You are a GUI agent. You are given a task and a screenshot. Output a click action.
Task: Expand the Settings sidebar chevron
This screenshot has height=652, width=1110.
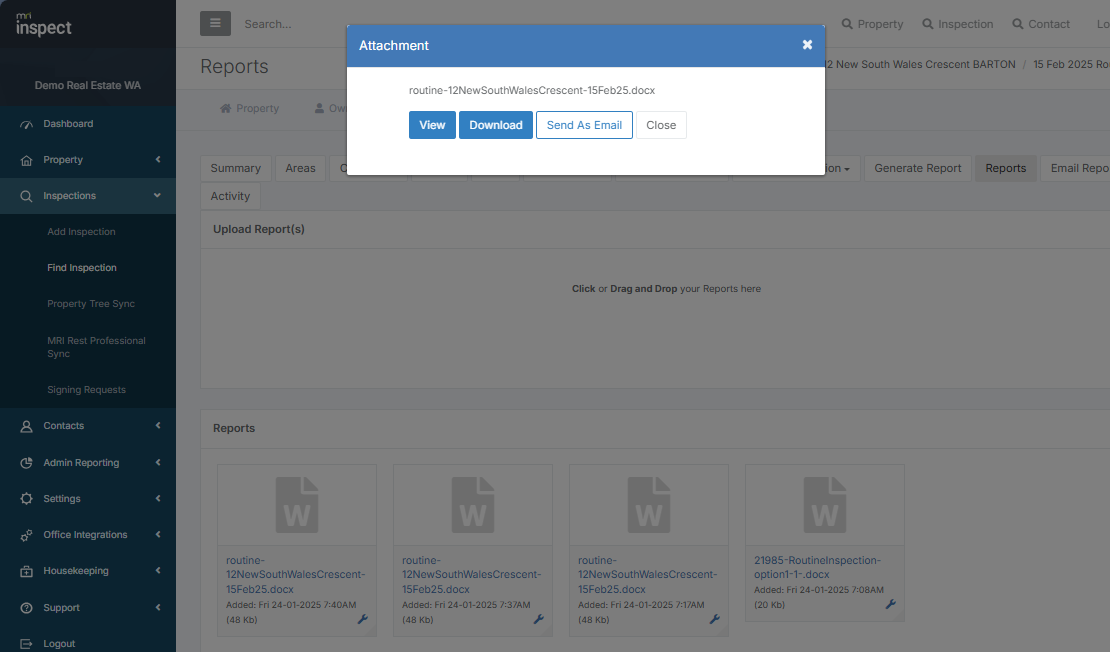click(x=158, y=498)
